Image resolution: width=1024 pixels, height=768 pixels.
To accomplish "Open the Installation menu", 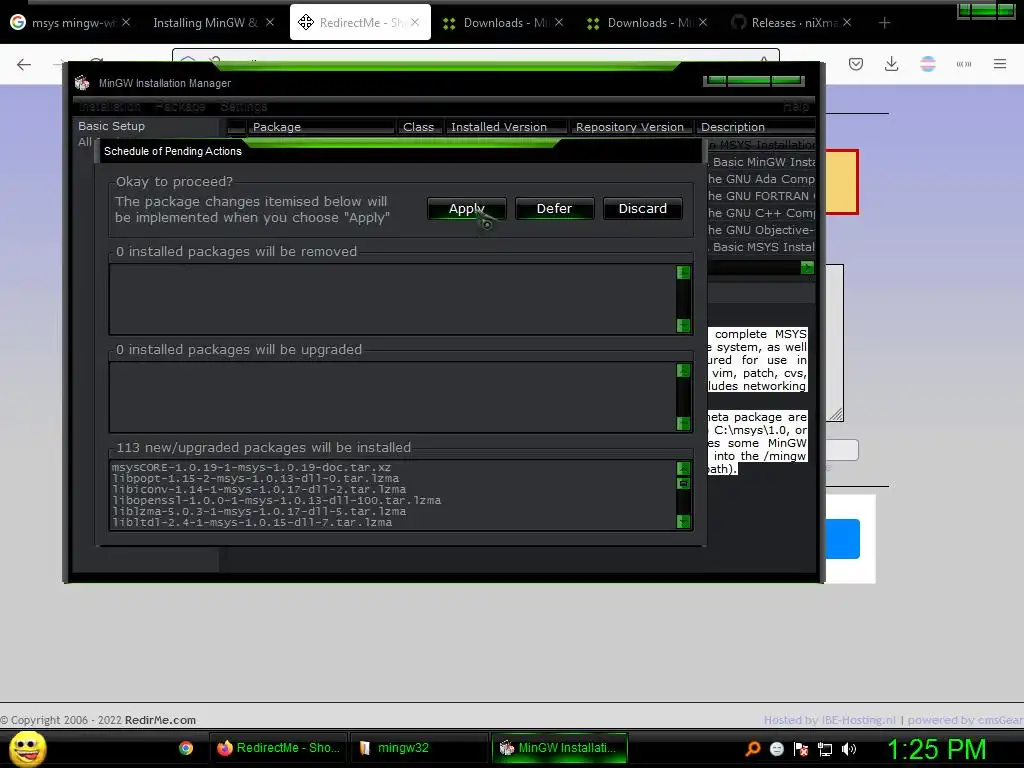I will (x=109, y=106).
